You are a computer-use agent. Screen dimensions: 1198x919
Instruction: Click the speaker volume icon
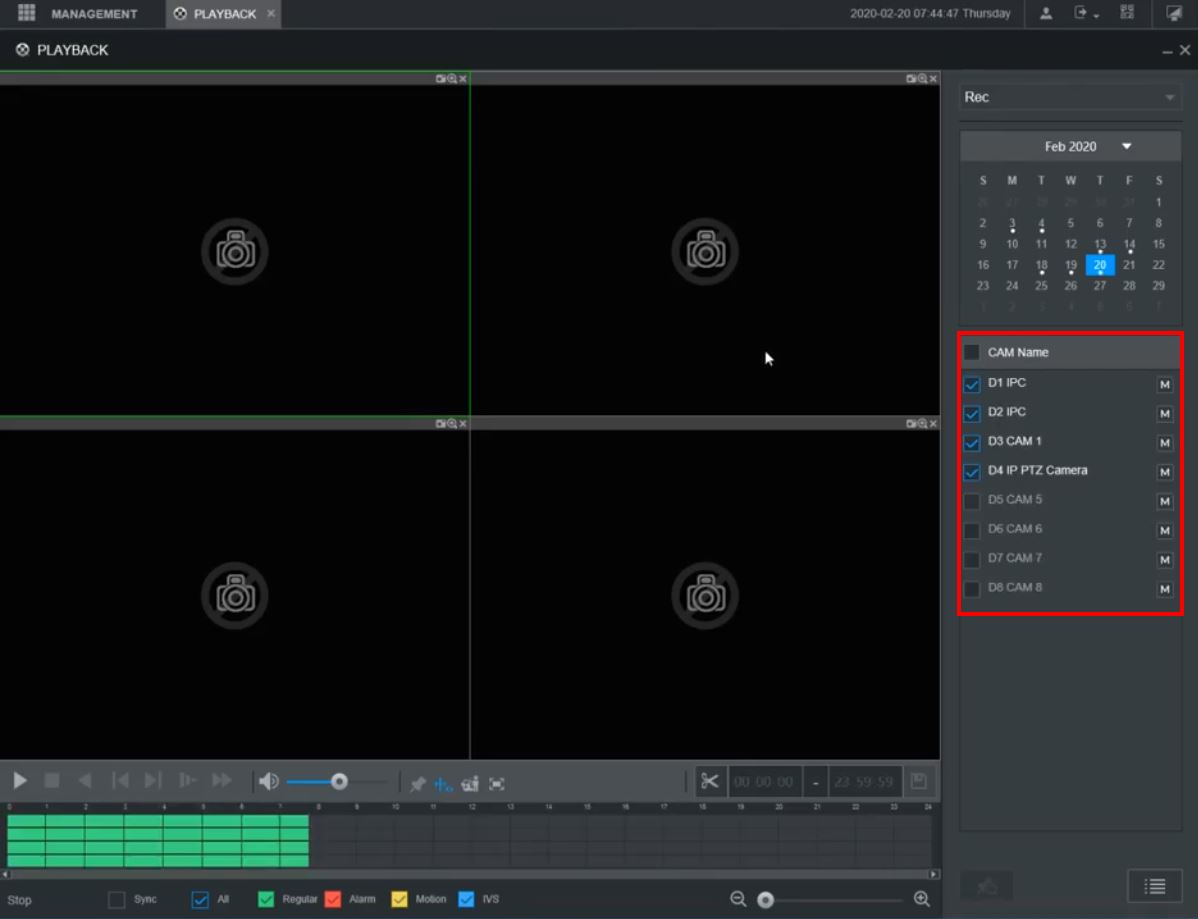click(x=268, y=781)
